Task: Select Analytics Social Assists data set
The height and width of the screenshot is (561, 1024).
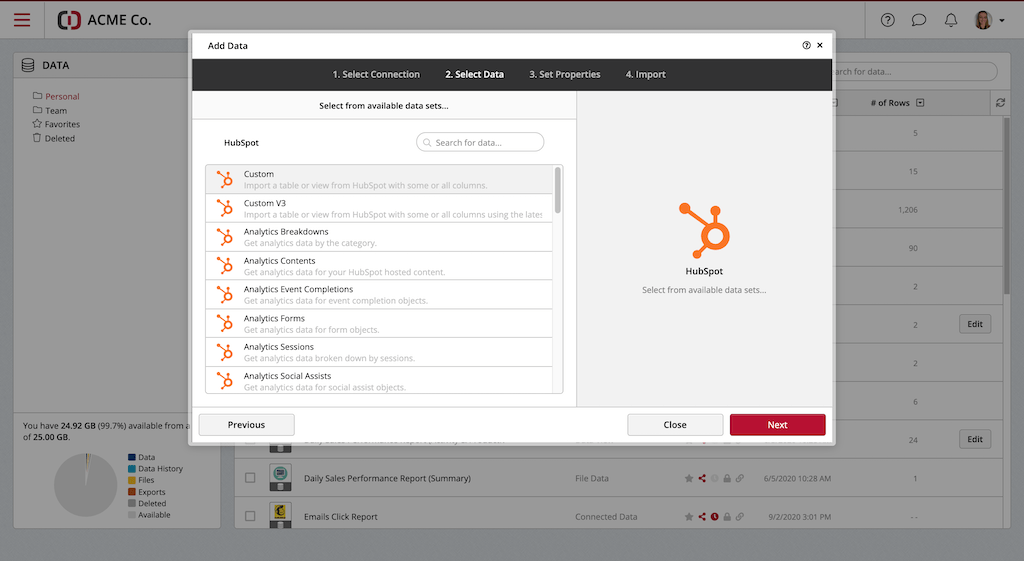Action: (x=379, y=380)
